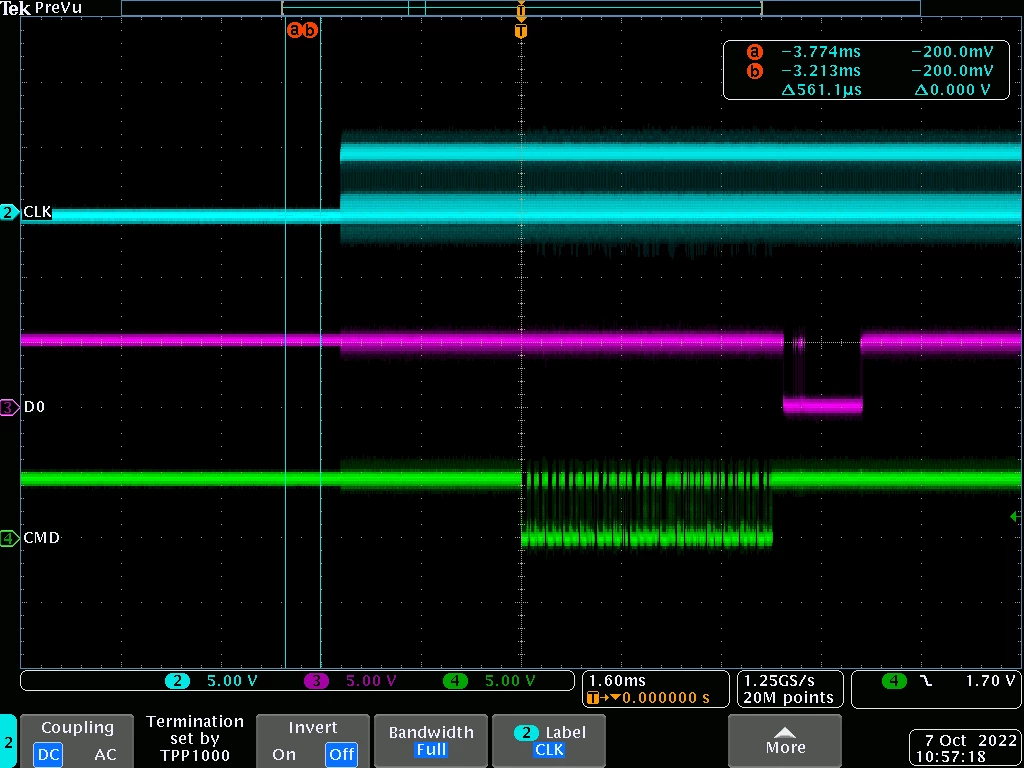1024x768 pixels.
Task: Set coupling to DC
Action: click(x=49, y=755)
